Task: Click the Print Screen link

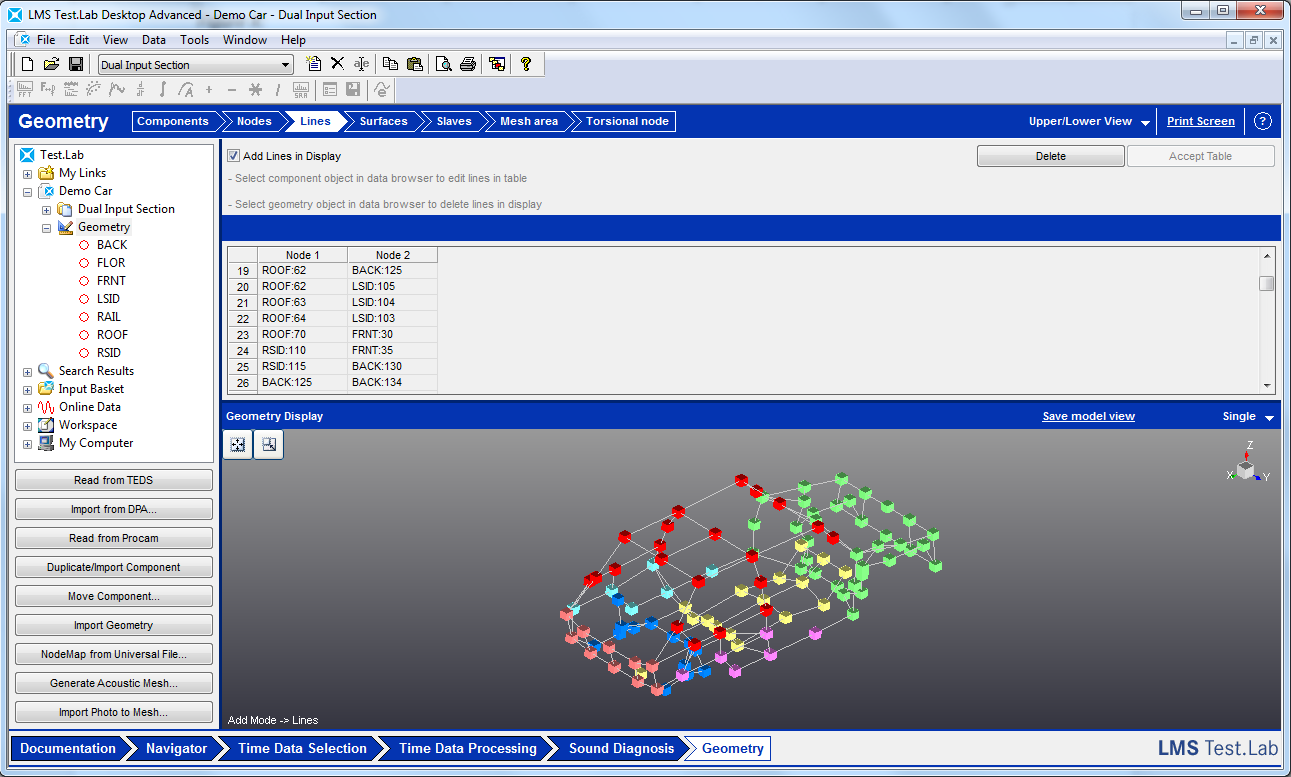Action: point(1201,121)
